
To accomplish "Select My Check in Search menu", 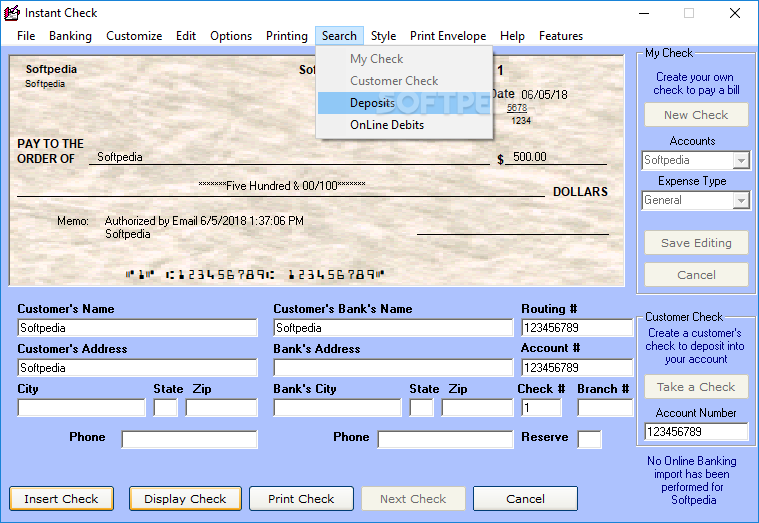I will (404, 59).
